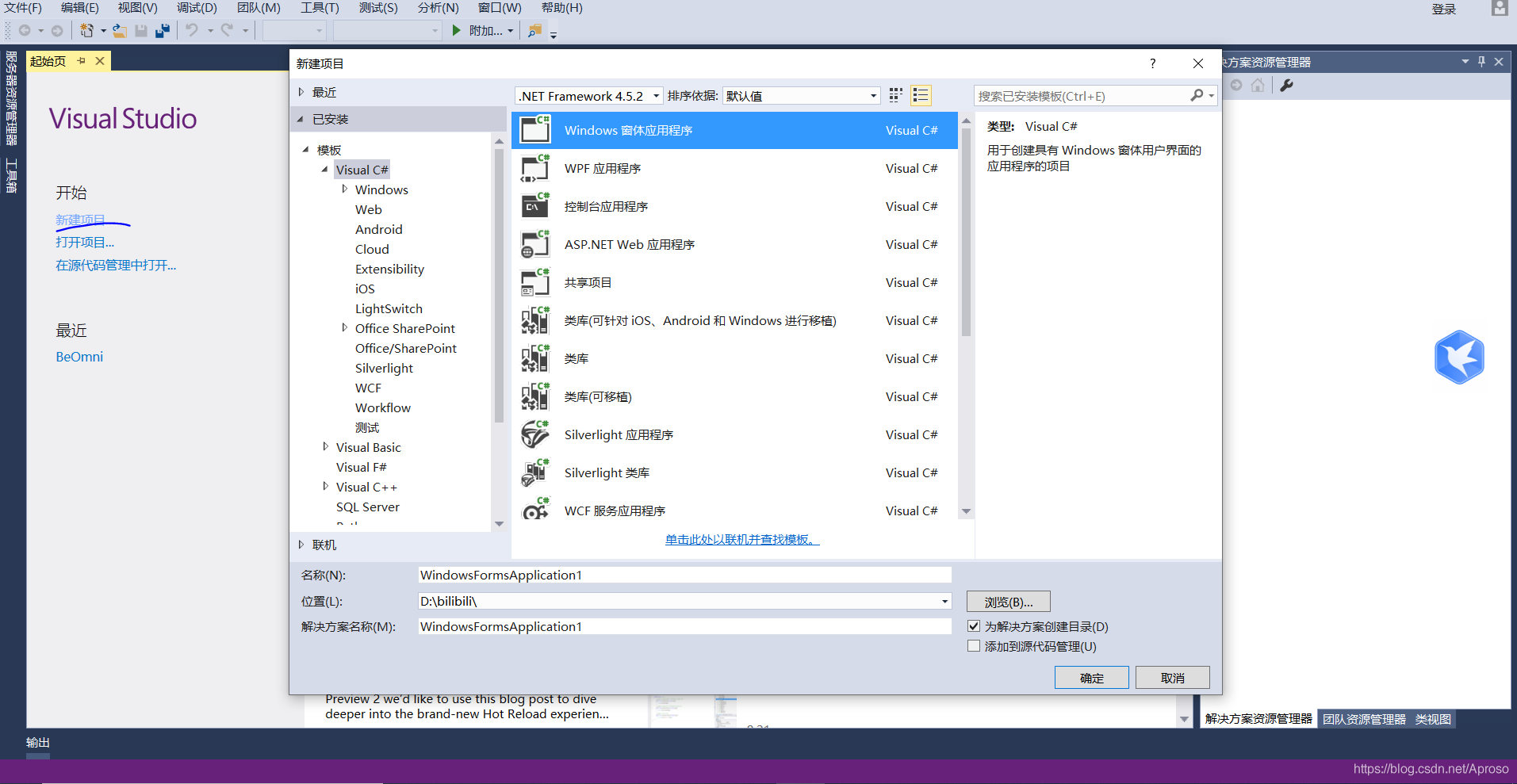
Task: Open the 位置 location dropdown arrow
Action: (x=944, y=601)
